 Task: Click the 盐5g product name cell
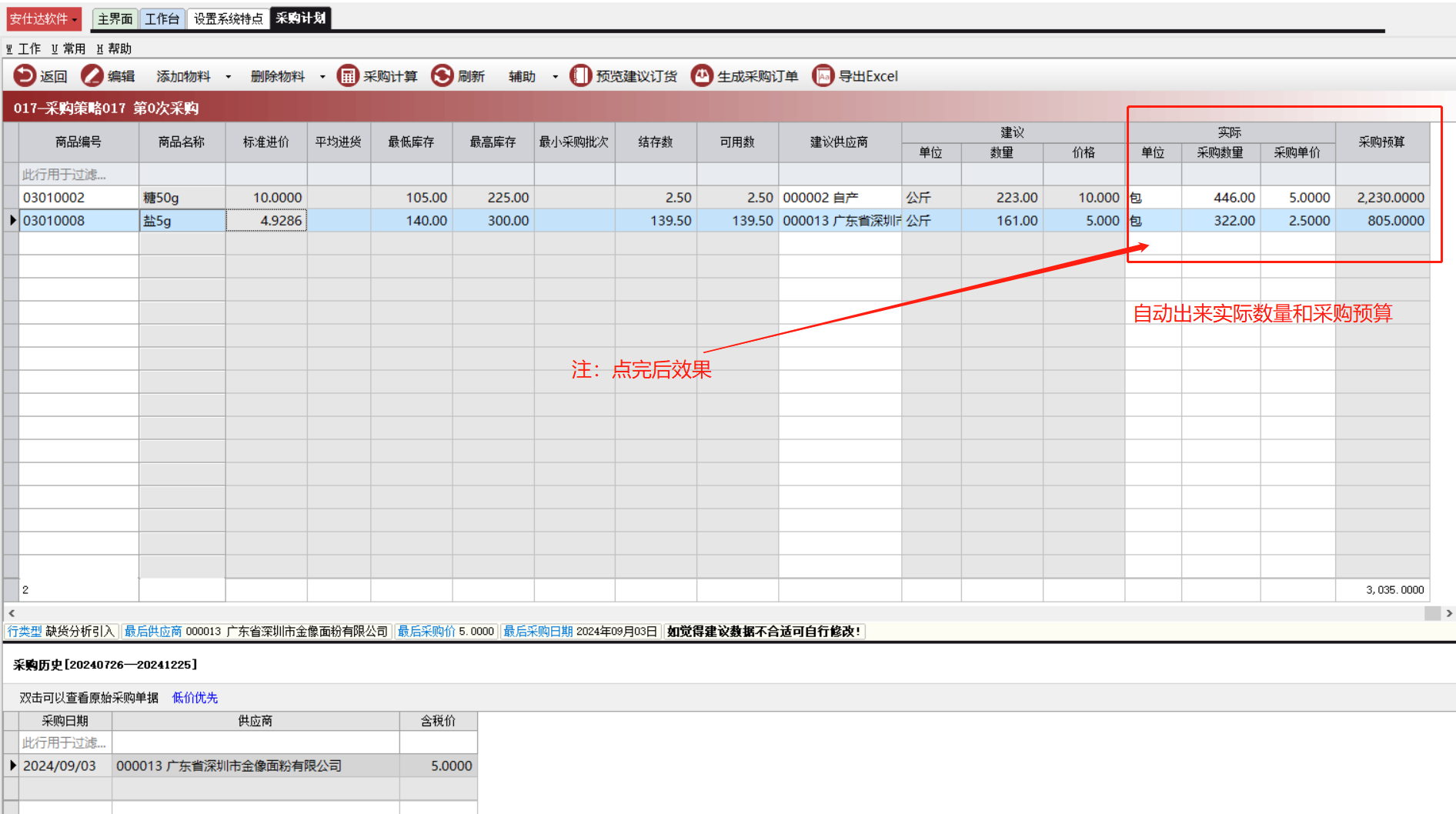[x=182, y=221]
